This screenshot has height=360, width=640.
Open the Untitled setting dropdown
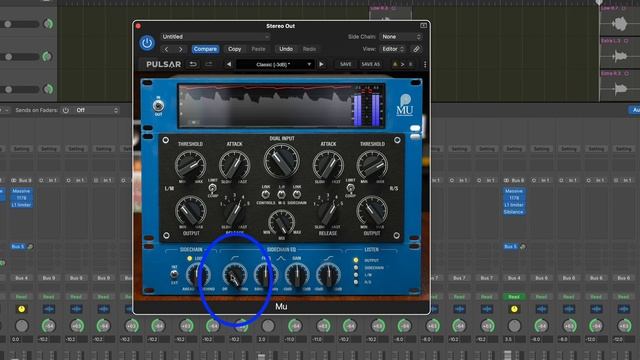[x=215, y=37]
